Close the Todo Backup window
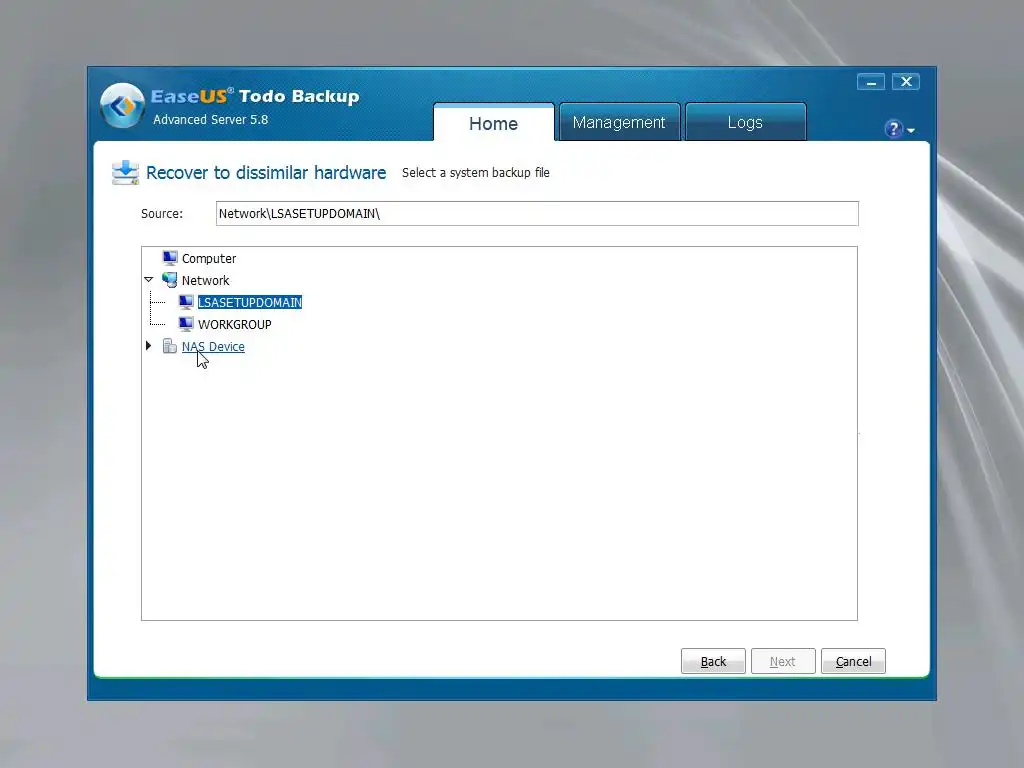1024x768 pixels. click(x=906, y=82)
